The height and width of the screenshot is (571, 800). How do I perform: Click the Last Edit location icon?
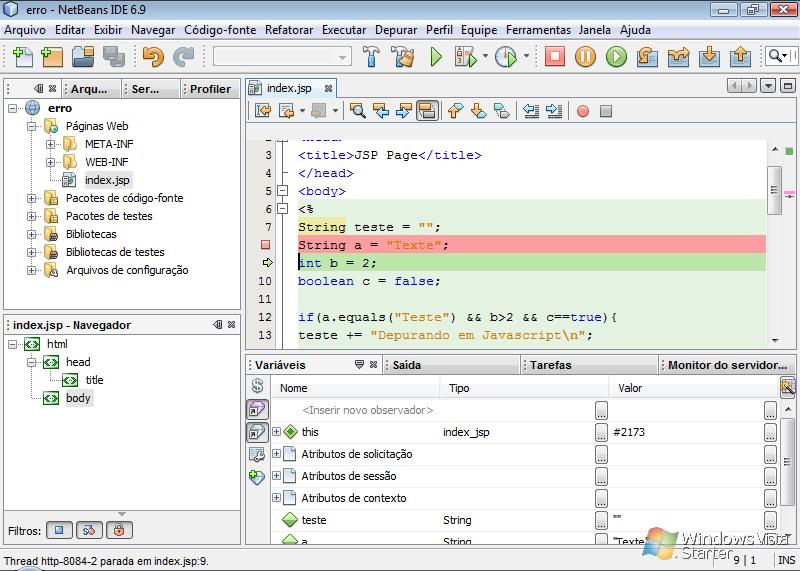coord(263,110)
